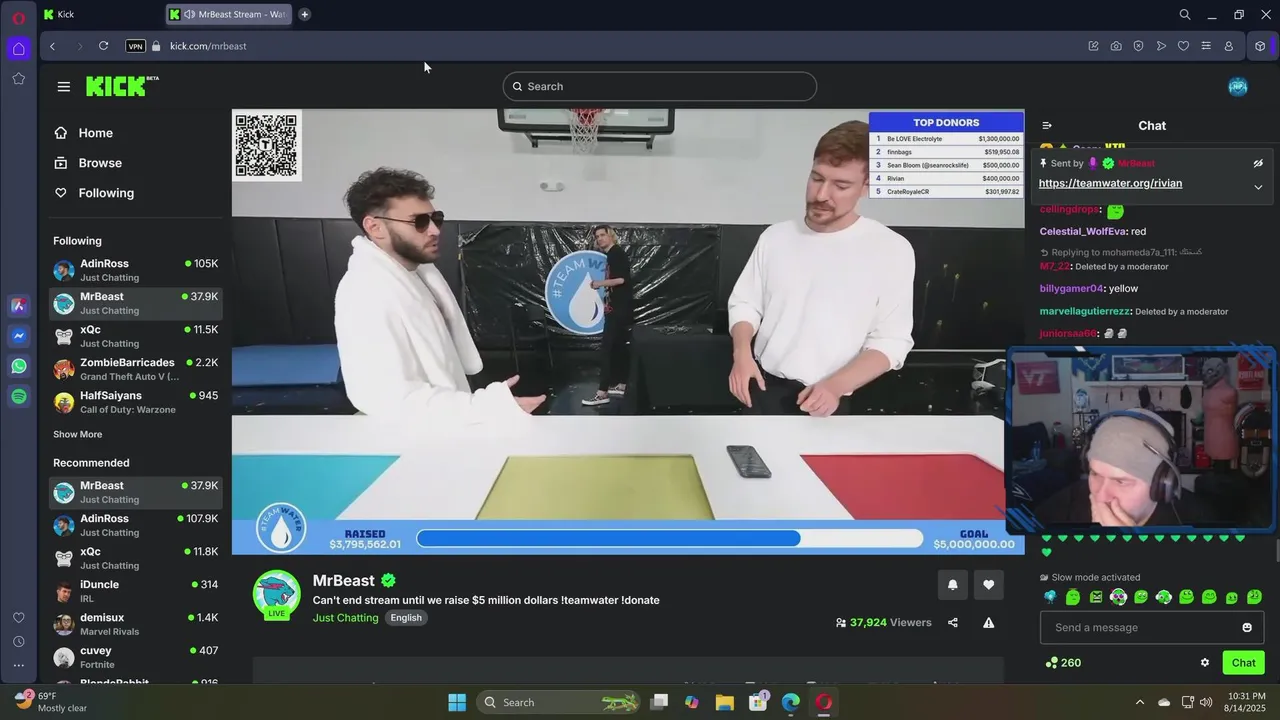
Task: Click the Windows taskbar search box
Action: (x=560, y=702)
